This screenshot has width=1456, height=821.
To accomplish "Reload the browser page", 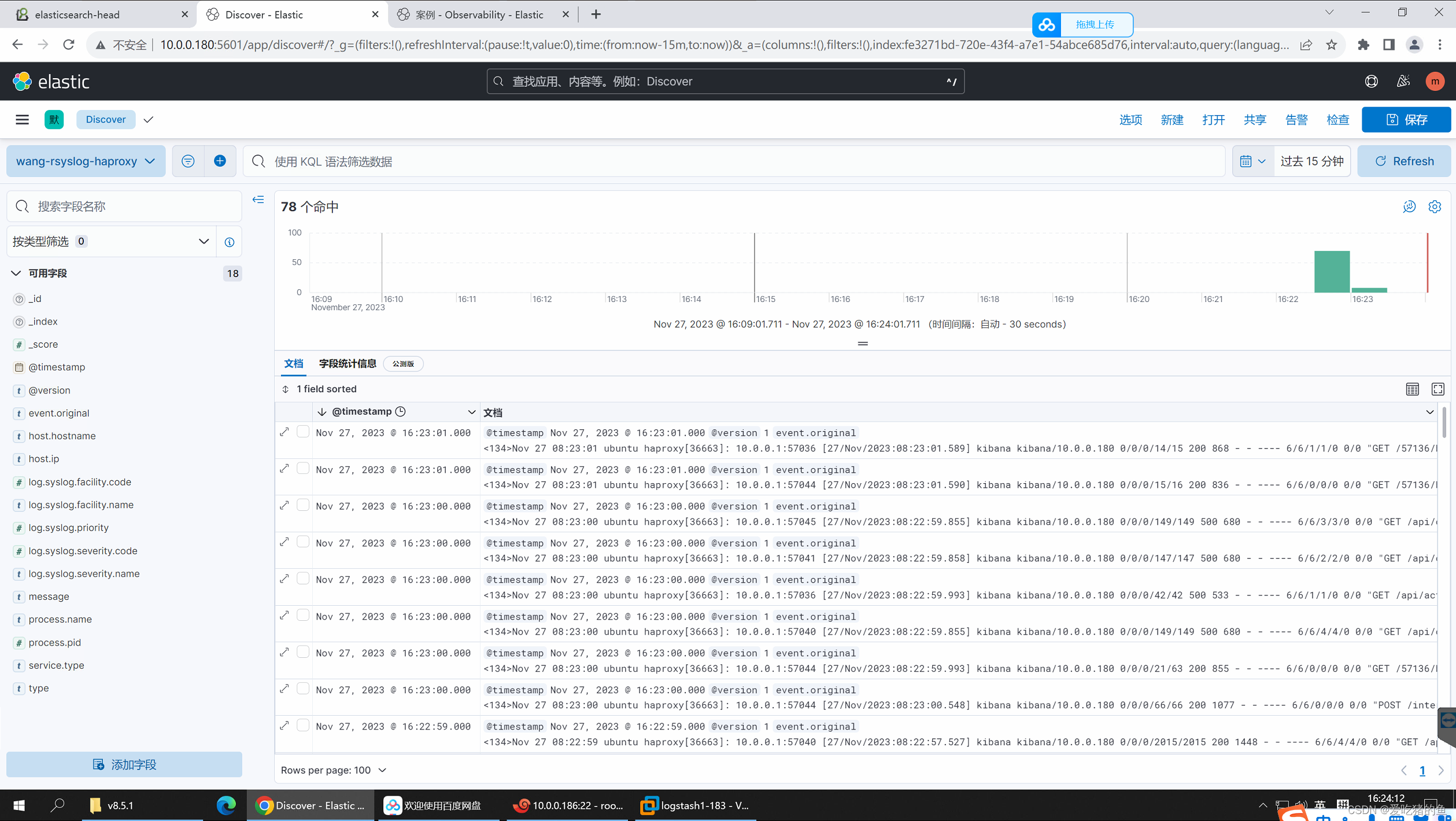I will click(x=69, y=45).
